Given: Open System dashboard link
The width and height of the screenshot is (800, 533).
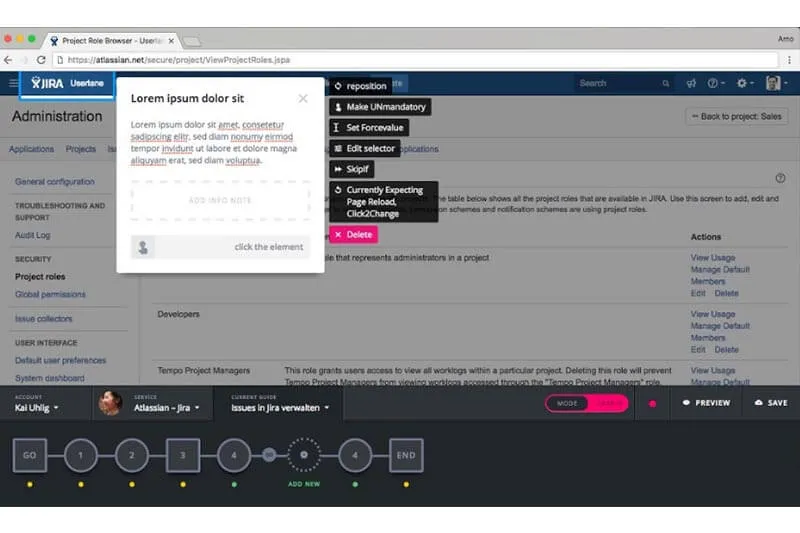Looking at the screenshot, I should click(x=49, y=378).
